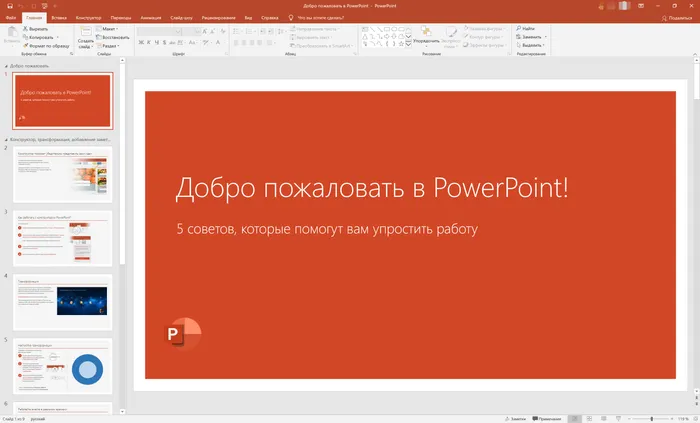The width and height of the screenshot is (700, 423).
Task: Toggle Notes (Заметки) pane in status bar
Action: point(515,419)
